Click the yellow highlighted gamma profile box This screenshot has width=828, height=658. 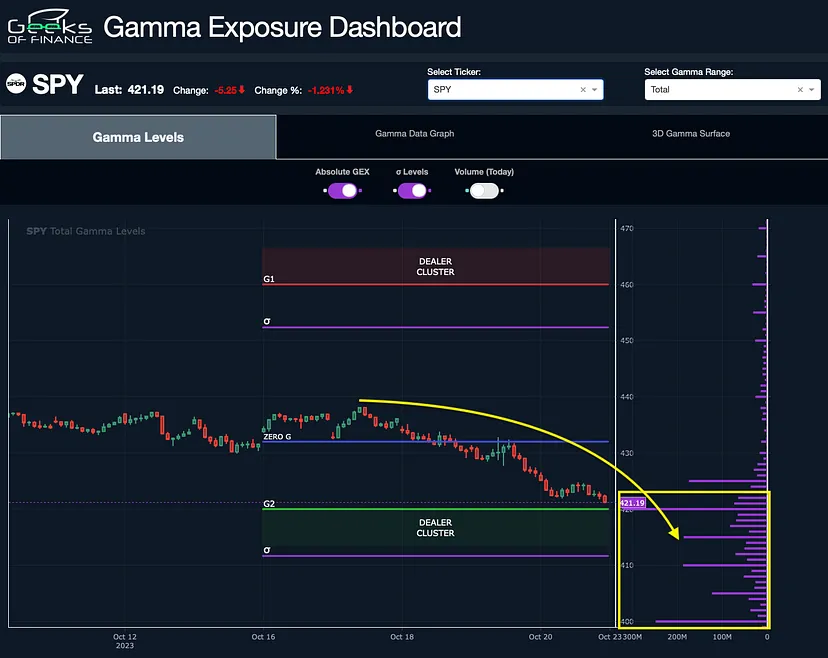pos(695,560)
